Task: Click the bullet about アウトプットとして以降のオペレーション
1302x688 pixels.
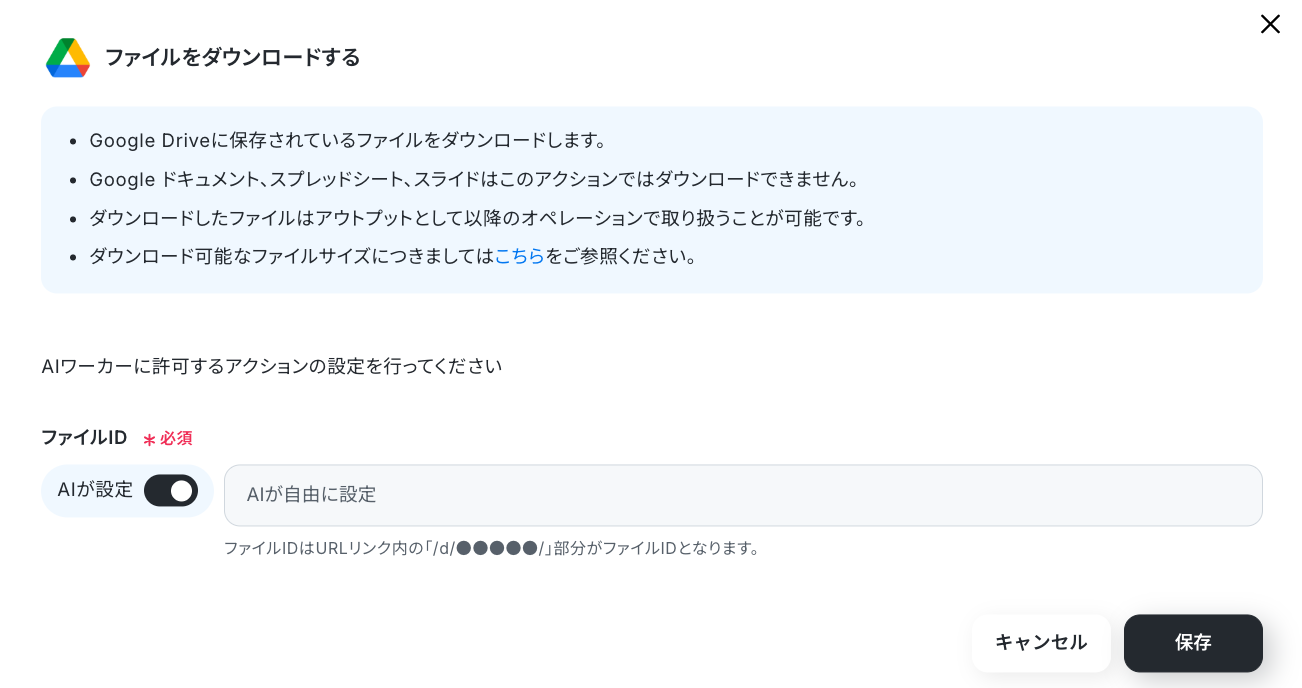Action: pos(480,218)
